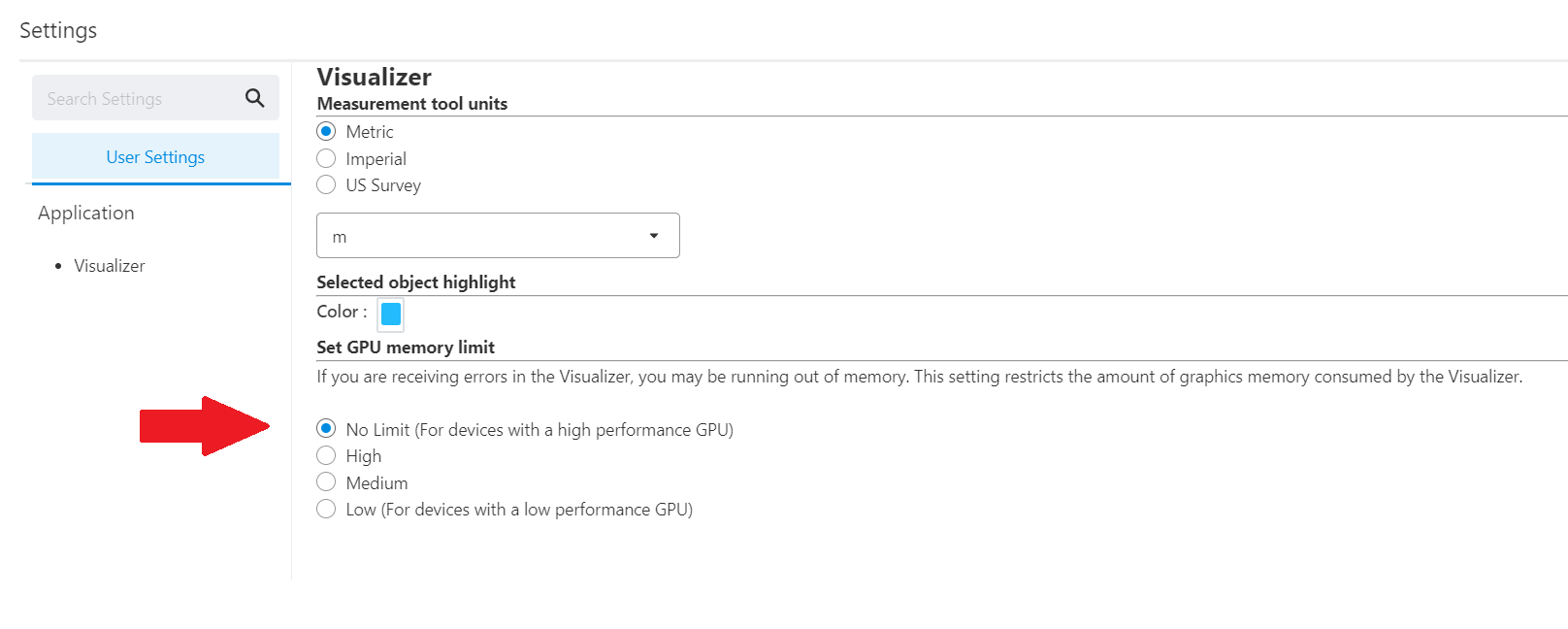Click the US Survey label text
Screen dimensions: 1568x629
383,185
